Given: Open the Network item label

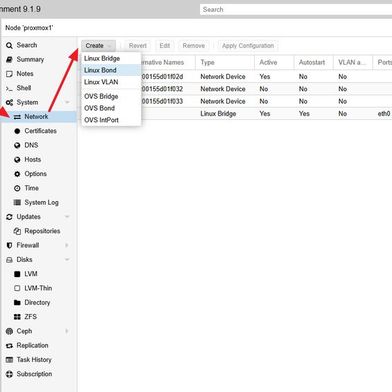Looking at the screenshot, I should point(36,117).
